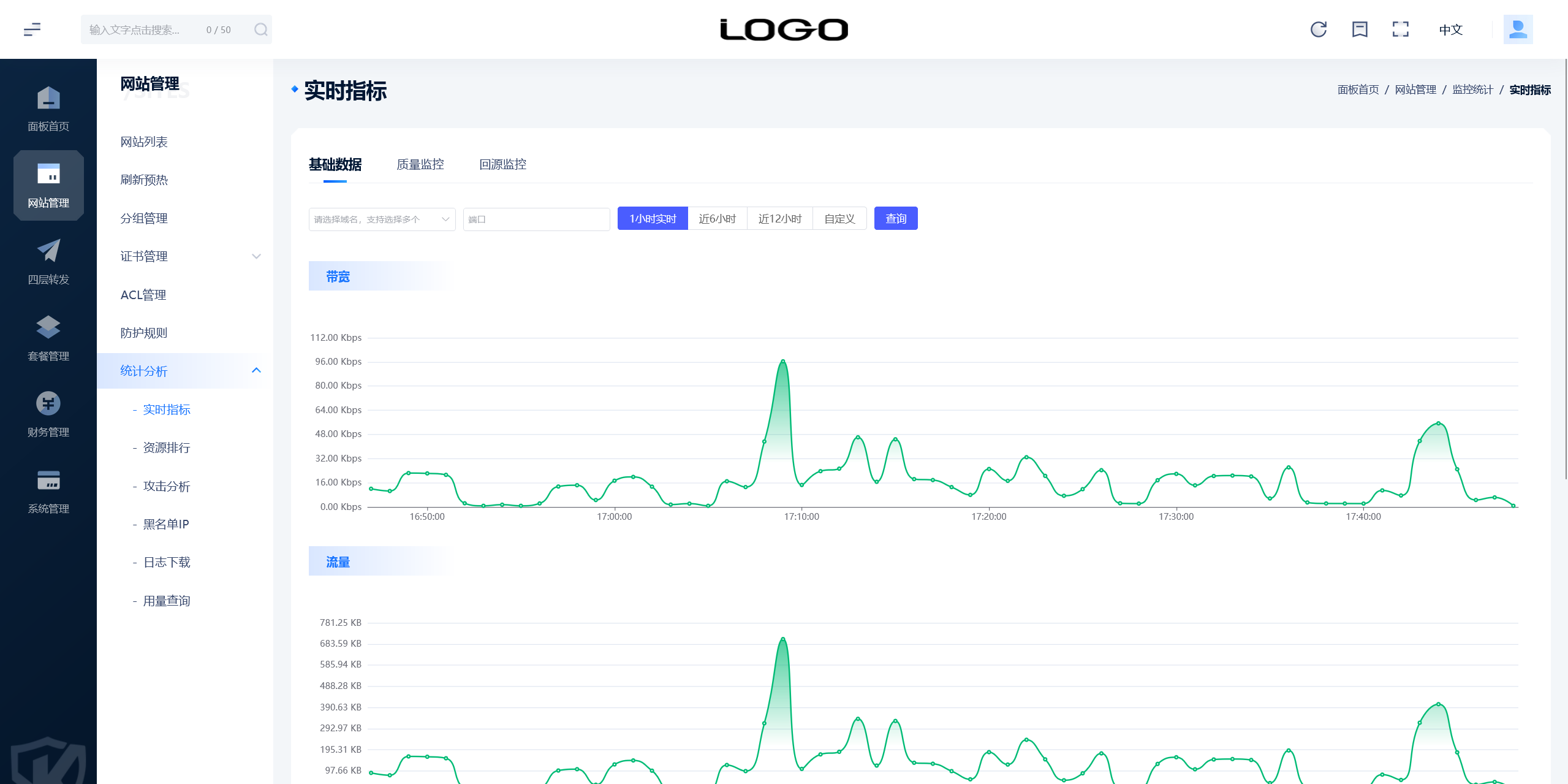Expand 证书管理 submenu chevron
1568x784 pixels.
(x=256, y=256)
